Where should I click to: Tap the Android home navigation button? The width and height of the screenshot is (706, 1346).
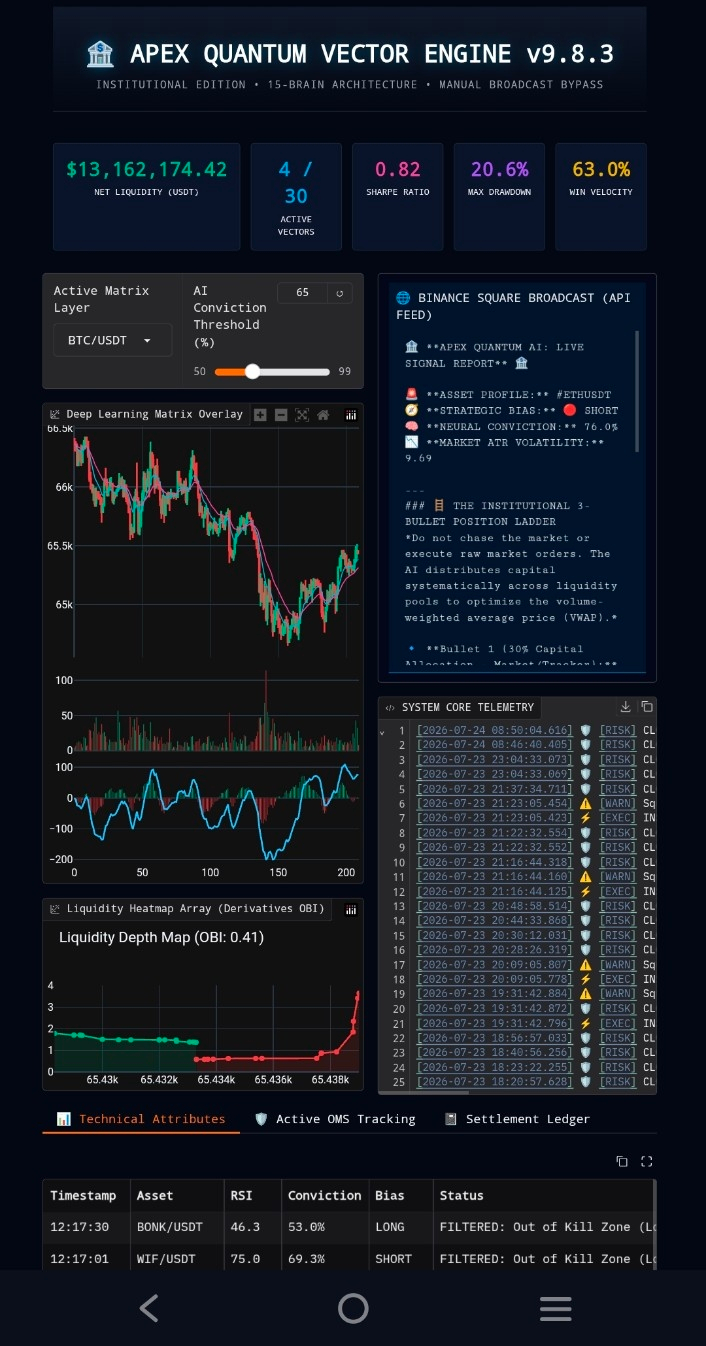353,1308
